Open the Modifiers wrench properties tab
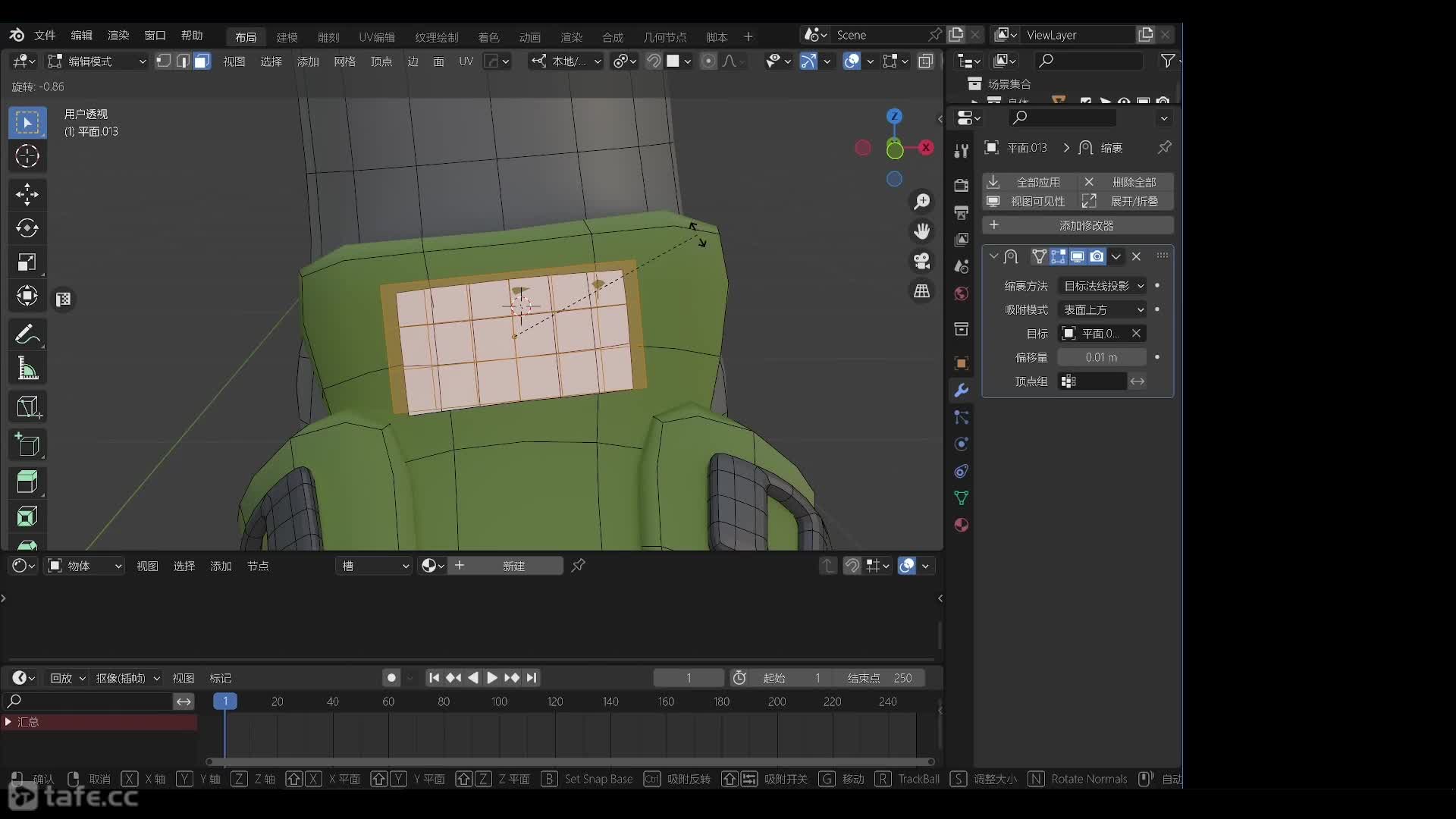 click(x=961, y=391)
